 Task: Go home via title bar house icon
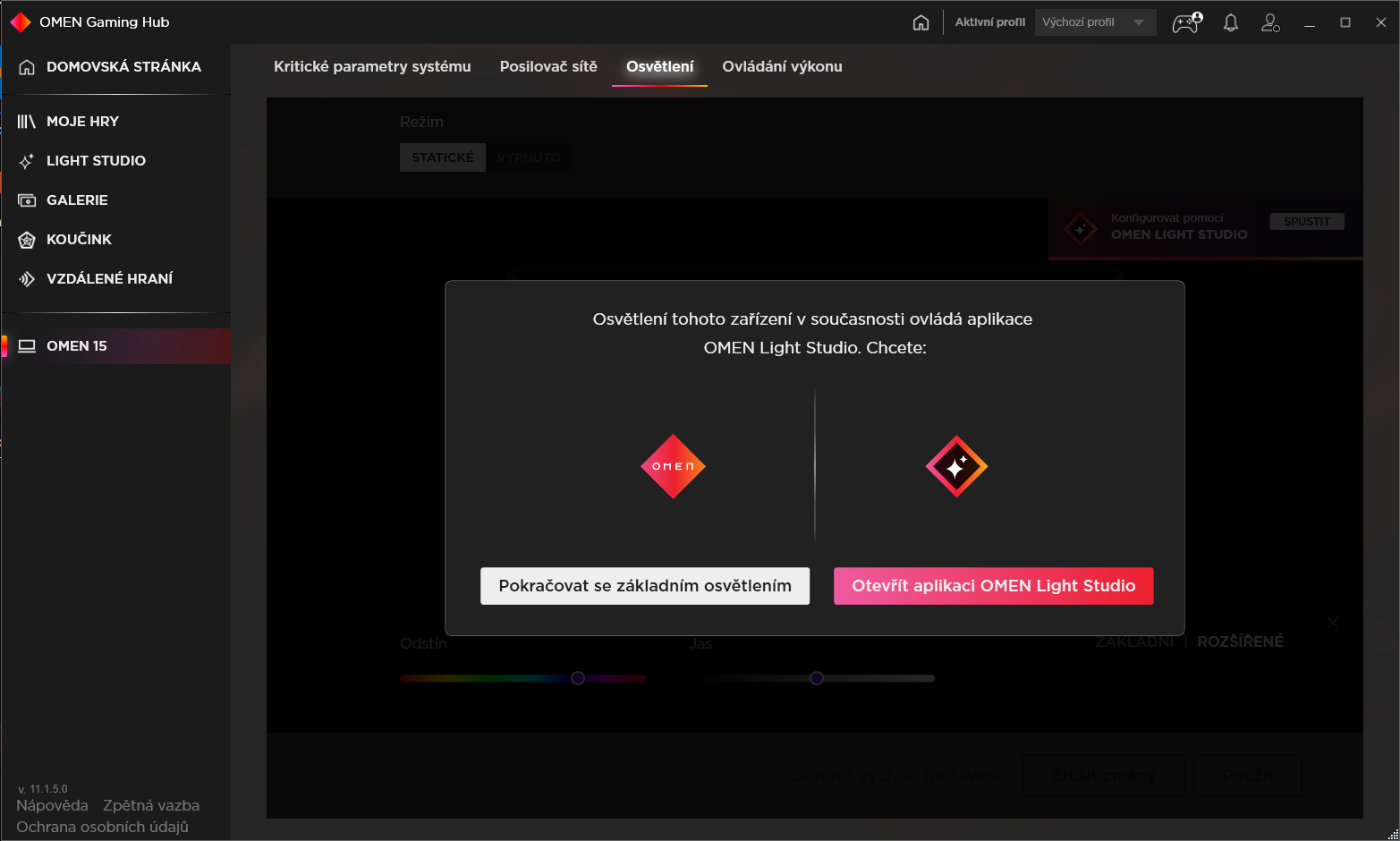click(921, 22)
